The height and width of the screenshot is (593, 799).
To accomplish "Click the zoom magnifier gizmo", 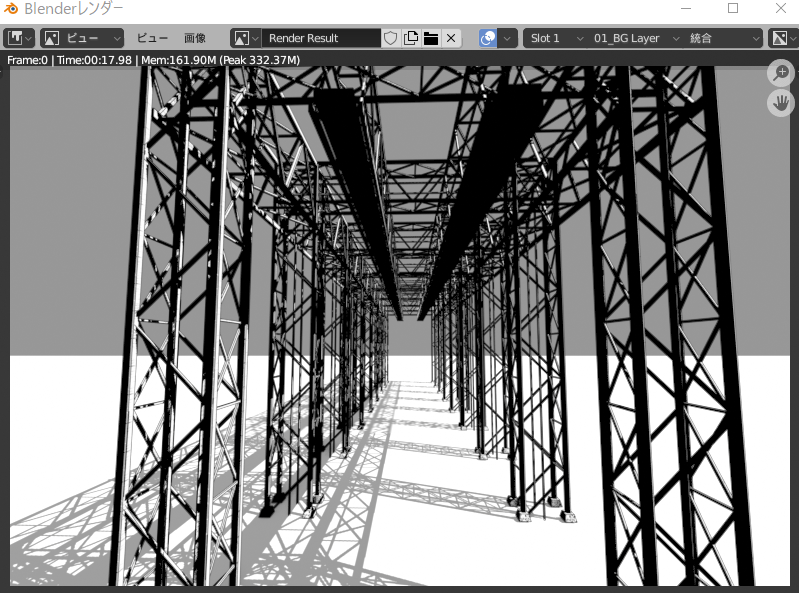I will [x=781, y=73].
